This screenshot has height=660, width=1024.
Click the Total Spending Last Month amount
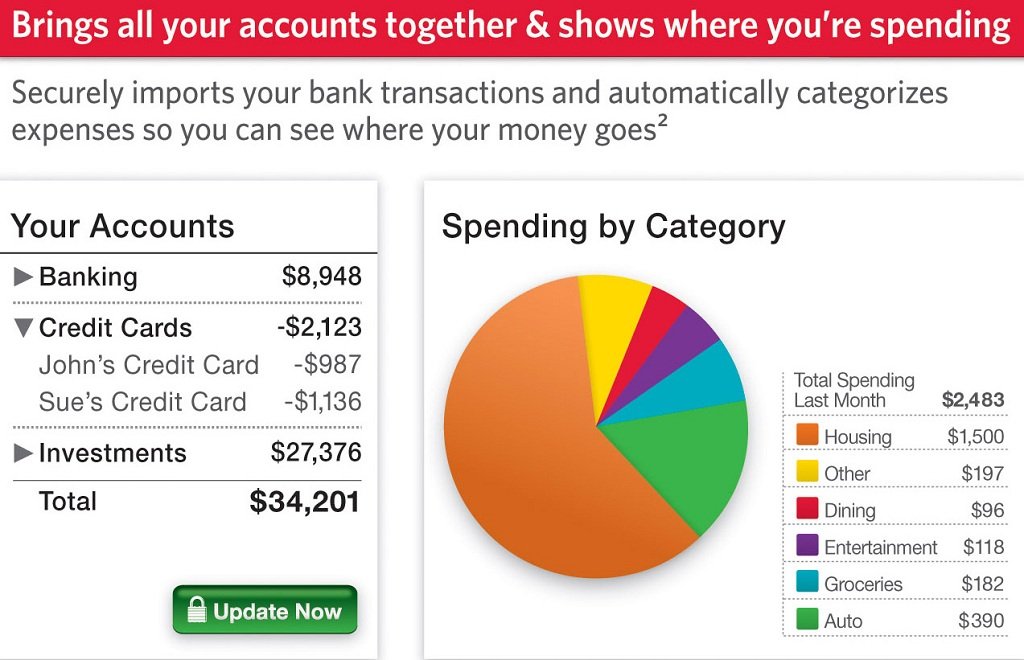click(x=972, y=400)
